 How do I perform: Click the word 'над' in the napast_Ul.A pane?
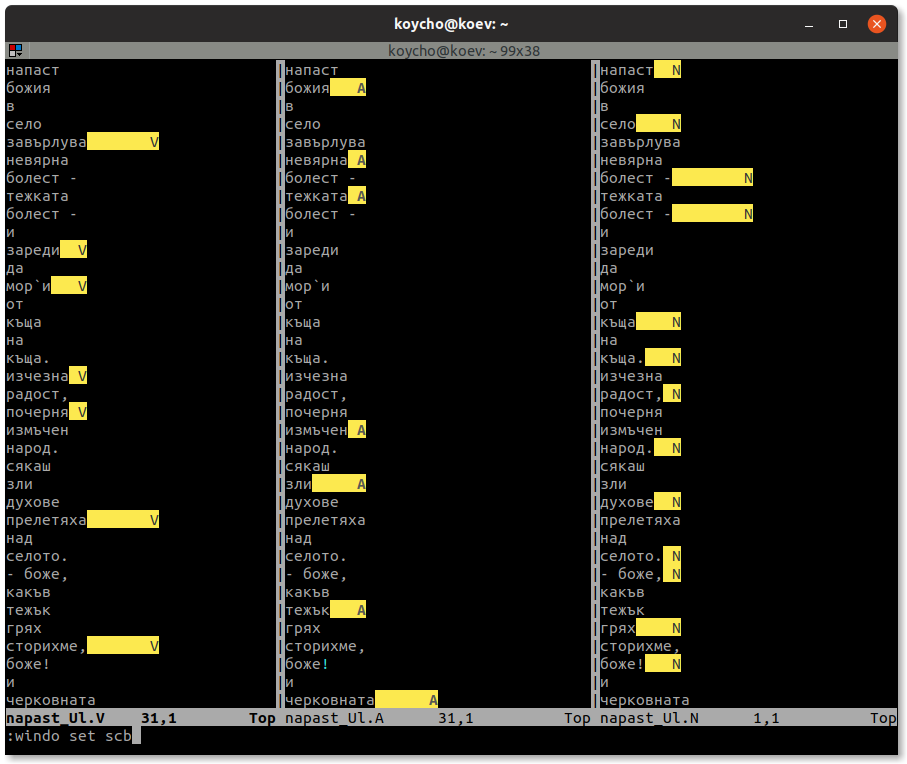pyautogui.click(x=298, y=538)
